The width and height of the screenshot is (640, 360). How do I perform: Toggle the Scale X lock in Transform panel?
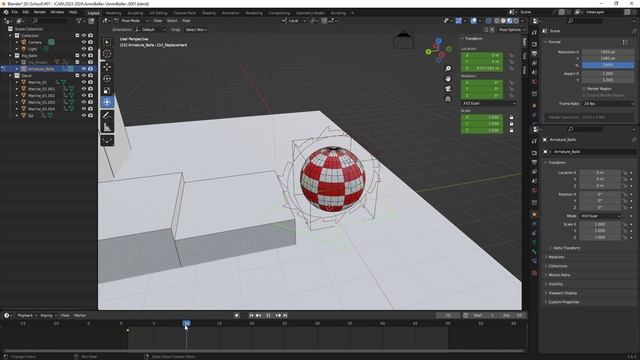click(x=511, y=118)
